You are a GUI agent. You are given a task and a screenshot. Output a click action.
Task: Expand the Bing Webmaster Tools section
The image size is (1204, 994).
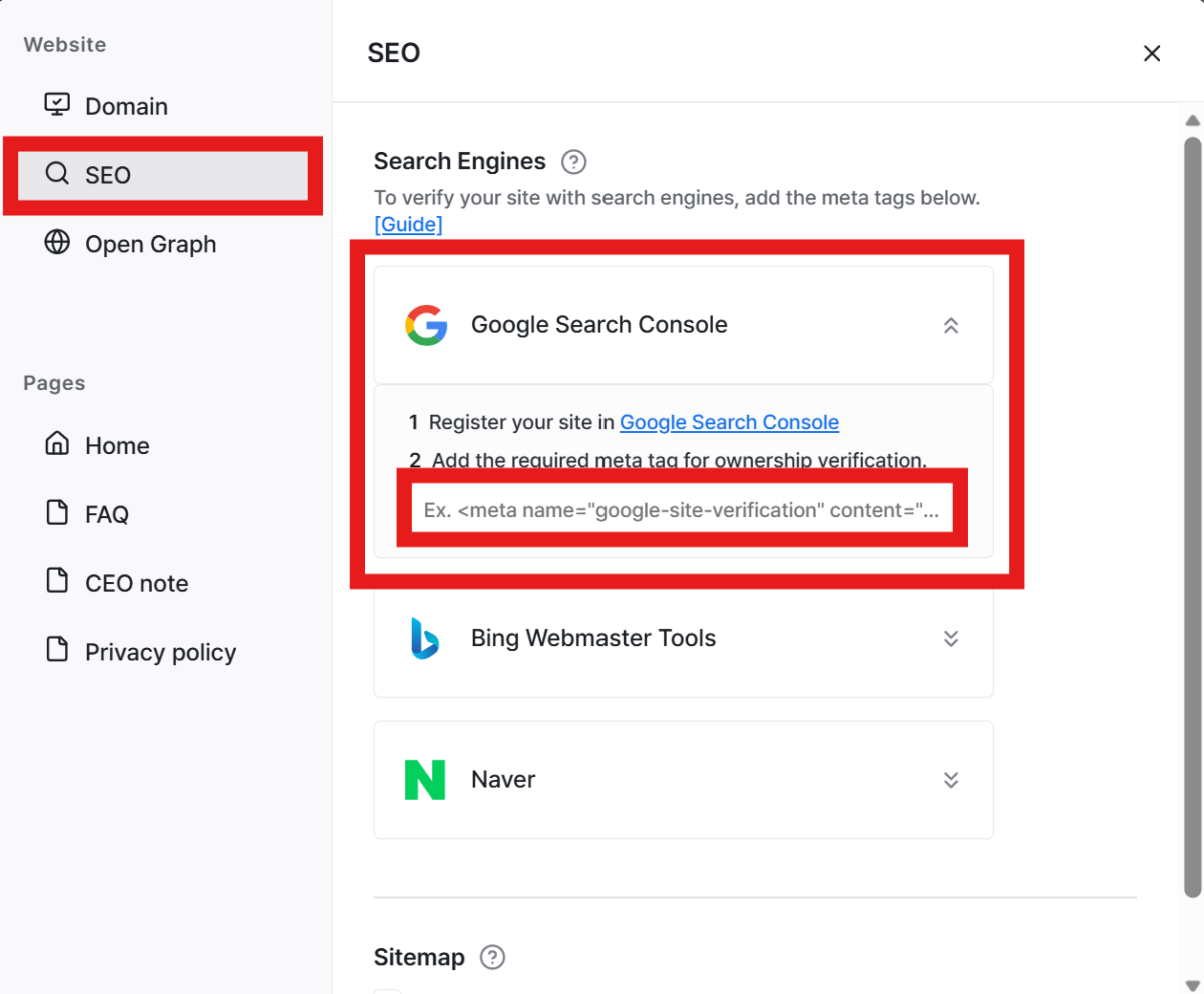point(951,638)
